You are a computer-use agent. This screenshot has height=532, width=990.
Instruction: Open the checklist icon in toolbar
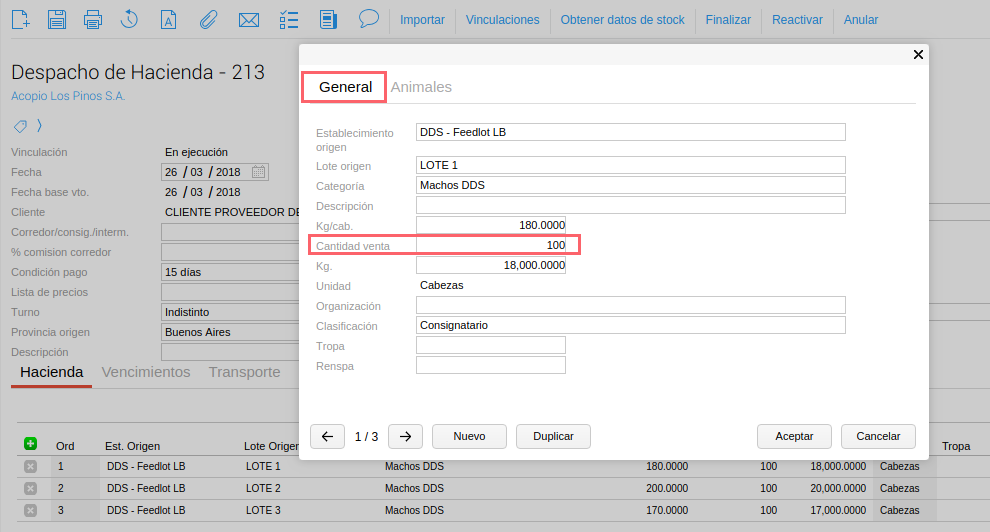(288, 19)
